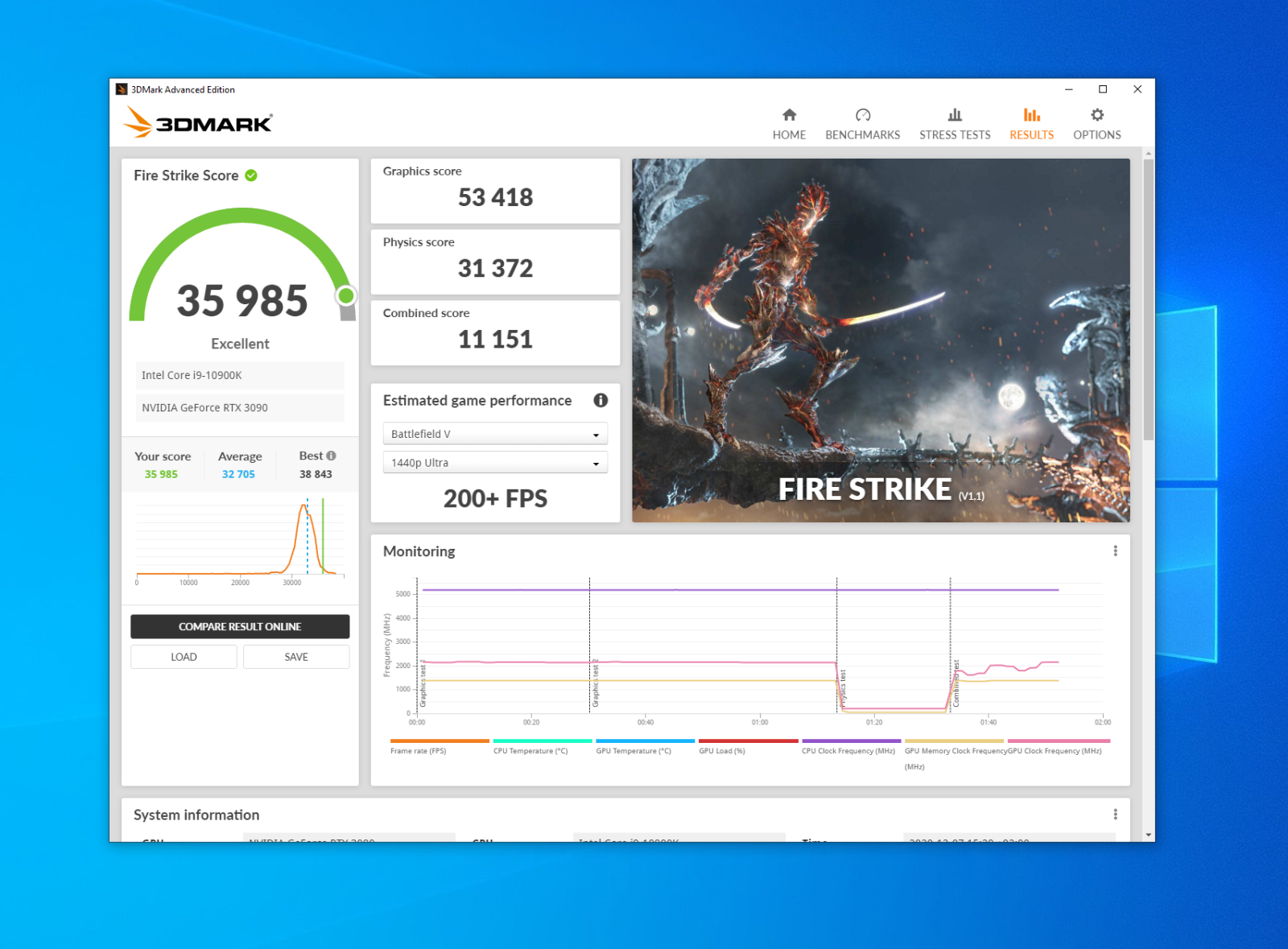Click the Best score value 38 843
This screenshot has height=949, width=1288.
316,474
